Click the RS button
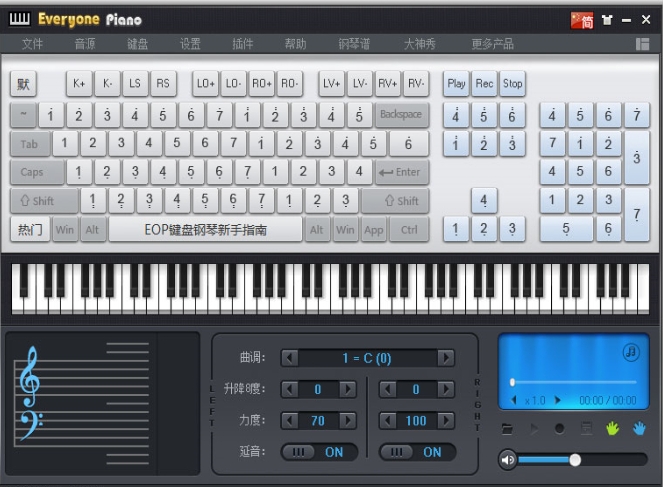The width and height of the screenshot is (663, 487). click(x=163, y=84)
